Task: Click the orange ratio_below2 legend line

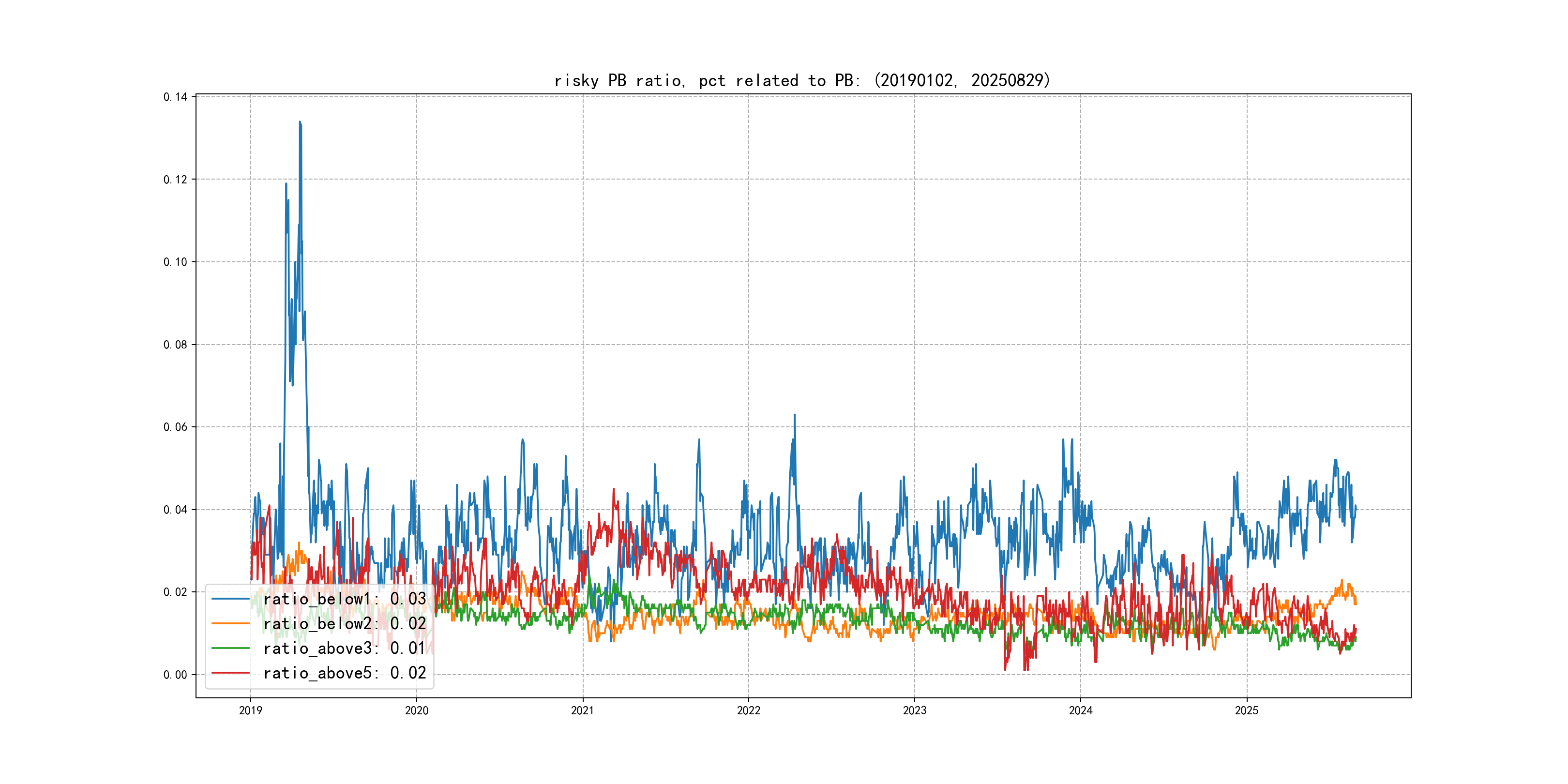Action: pyautogui.click(x=230, y=624)
